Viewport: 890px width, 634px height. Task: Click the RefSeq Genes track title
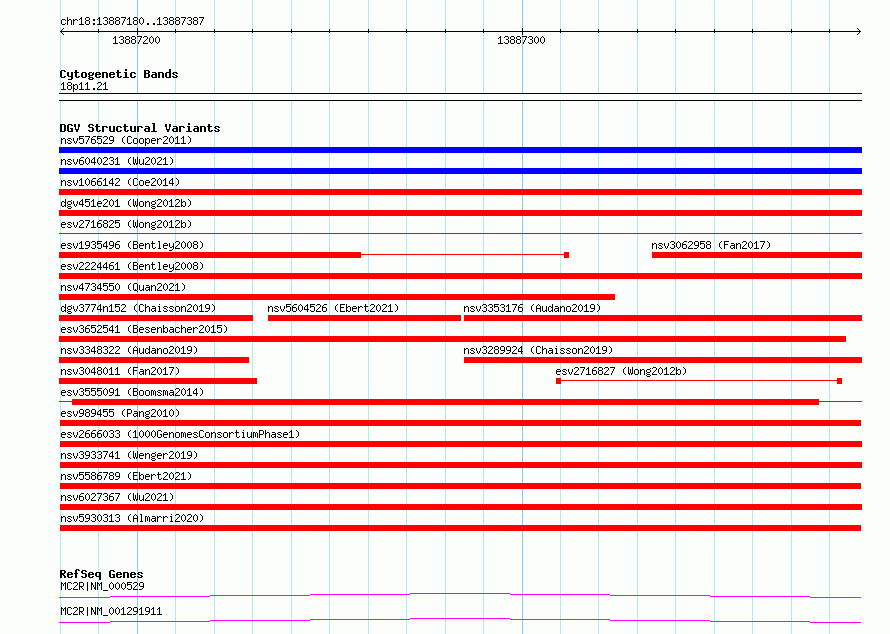pyautogui.click(x=101, y=574)
